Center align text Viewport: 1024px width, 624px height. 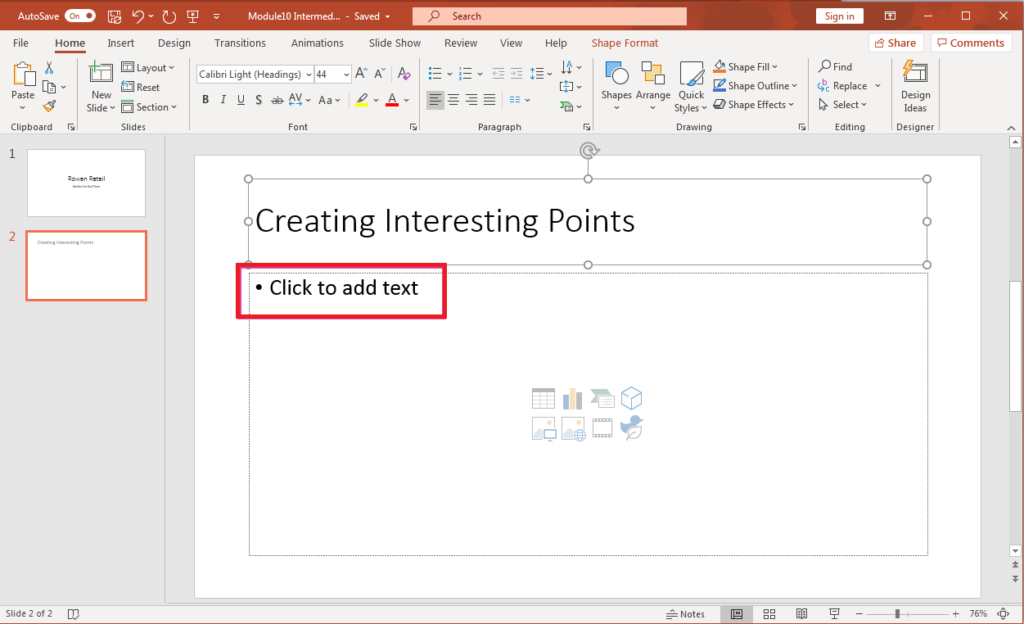453,100
